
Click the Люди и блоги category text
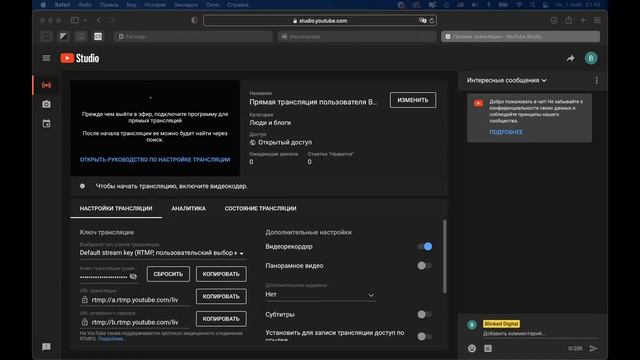(x=270, y=122)
